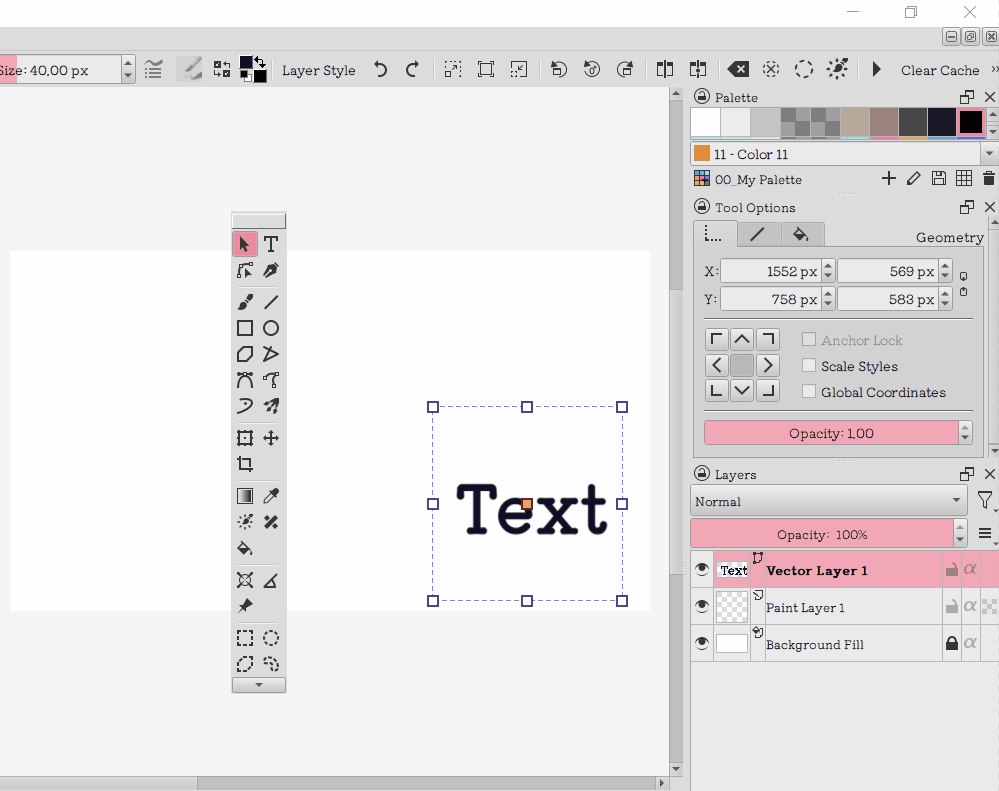The height and width of the screenshot is (791, 999).
Task: Switch to the Geometry tab
Action: pos(948,237)
